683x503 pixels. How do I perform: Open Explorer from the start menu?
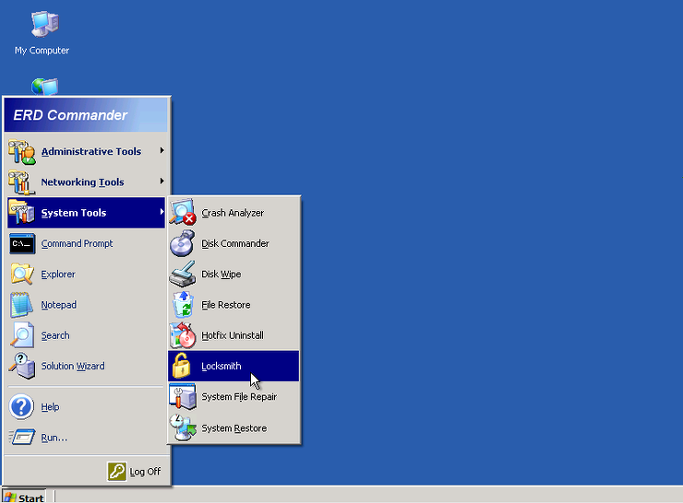[86, 274]
